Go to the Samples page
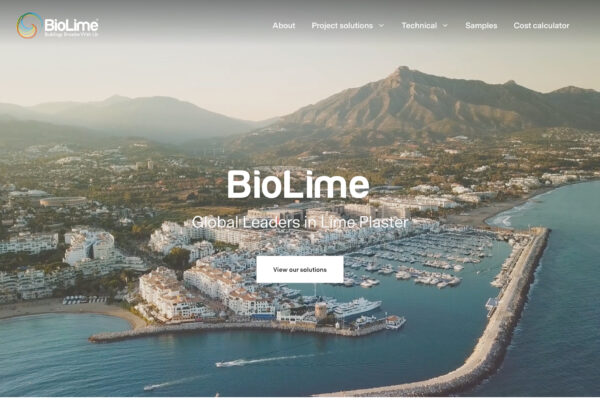This screenshot has height=400, width=600. [x=481, y=26]
